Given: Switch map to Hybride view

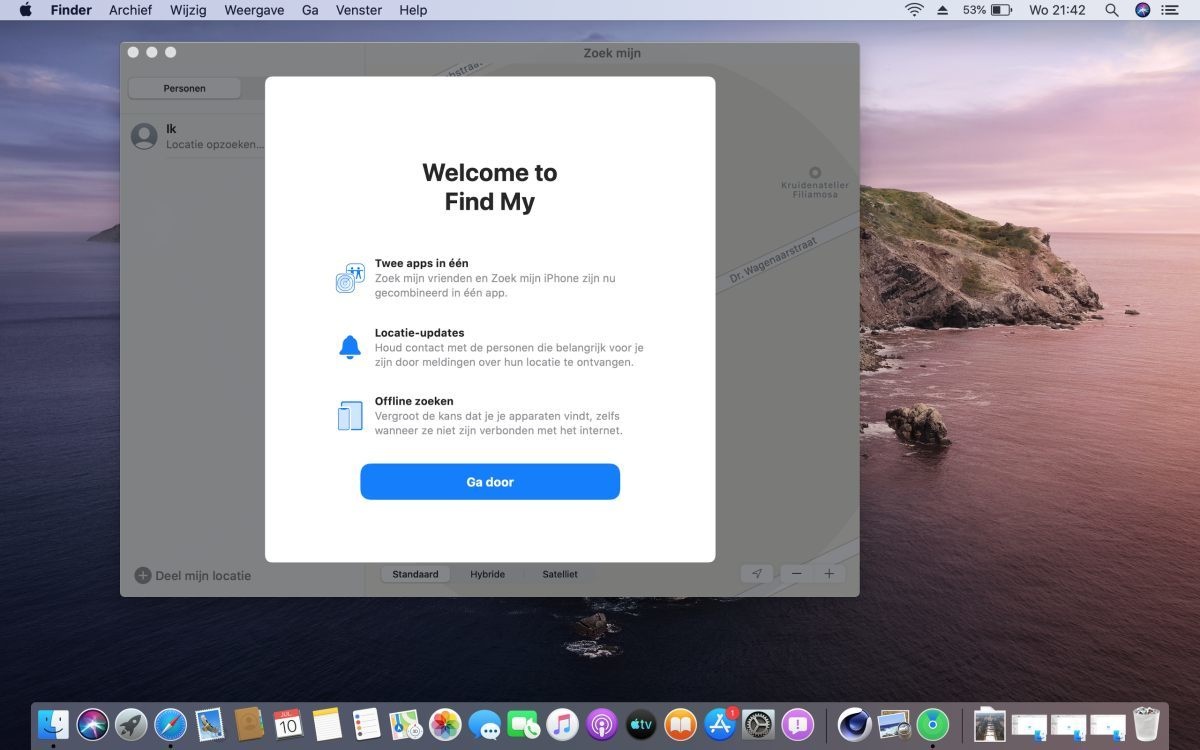Looking at the screenshot, I should pos(487,574).
